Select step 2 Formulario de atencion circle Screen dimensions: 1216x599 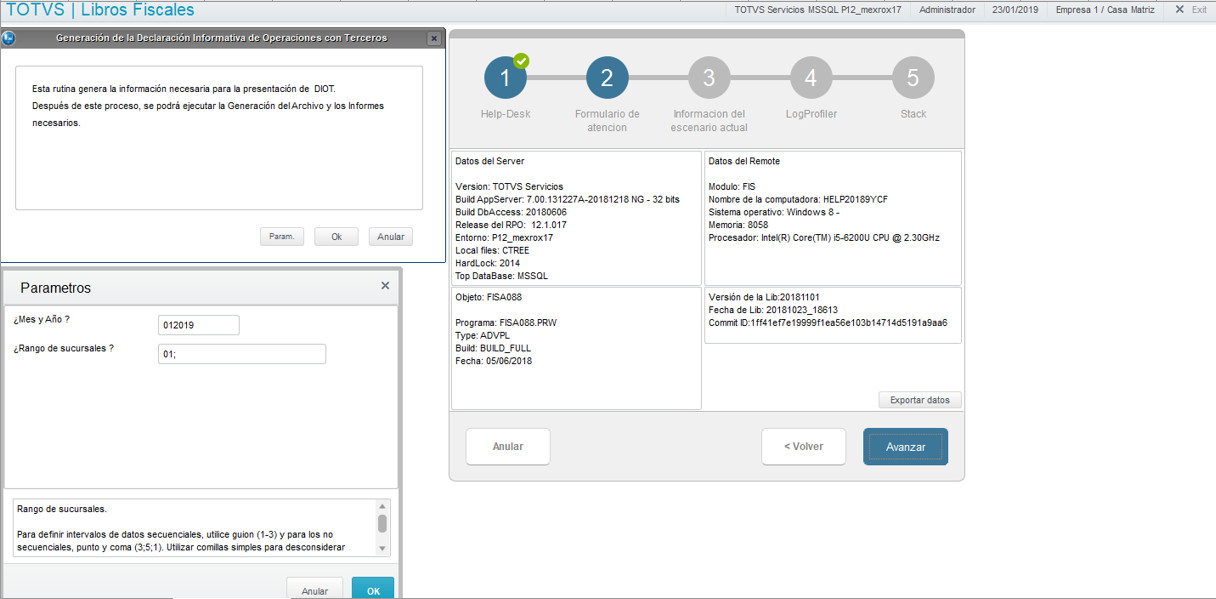pyautogui.click(x=607, y=78)
